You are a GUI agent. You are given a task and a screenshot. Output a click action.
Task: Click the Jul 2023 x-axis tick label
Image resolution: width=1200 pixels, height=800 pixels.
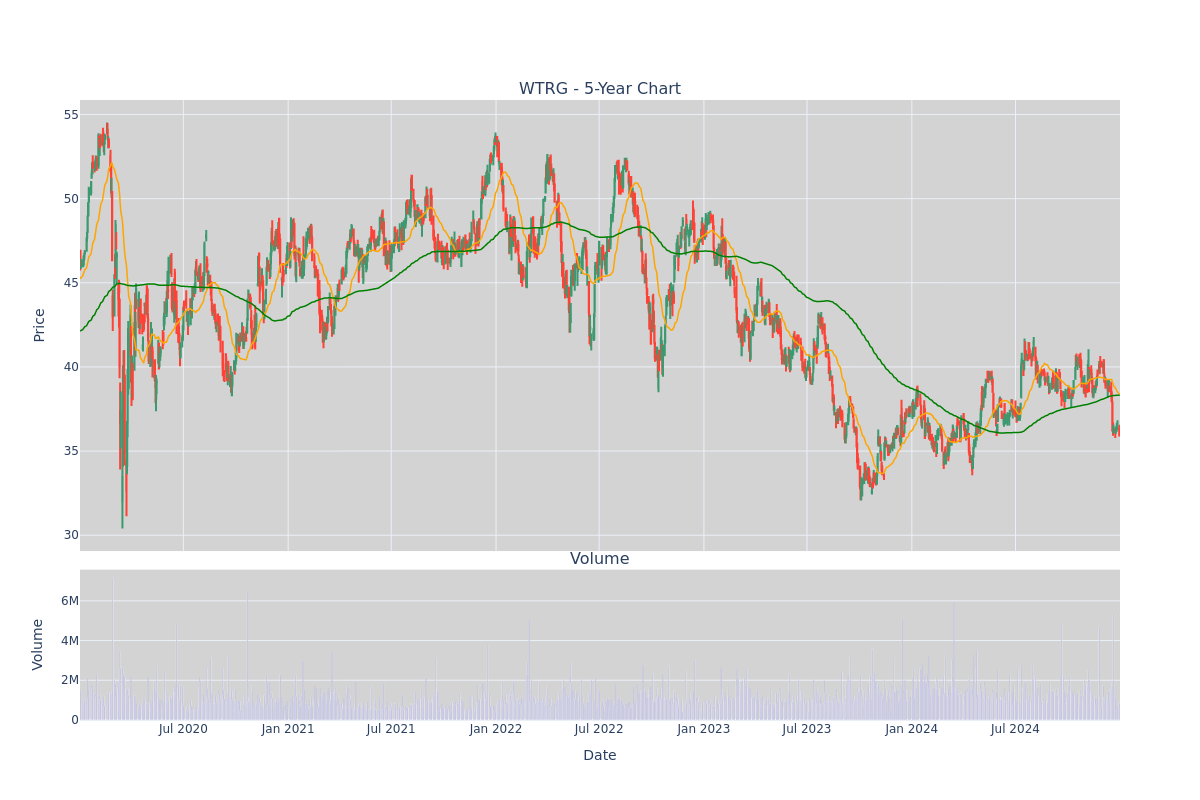click(x=807, y=729)
